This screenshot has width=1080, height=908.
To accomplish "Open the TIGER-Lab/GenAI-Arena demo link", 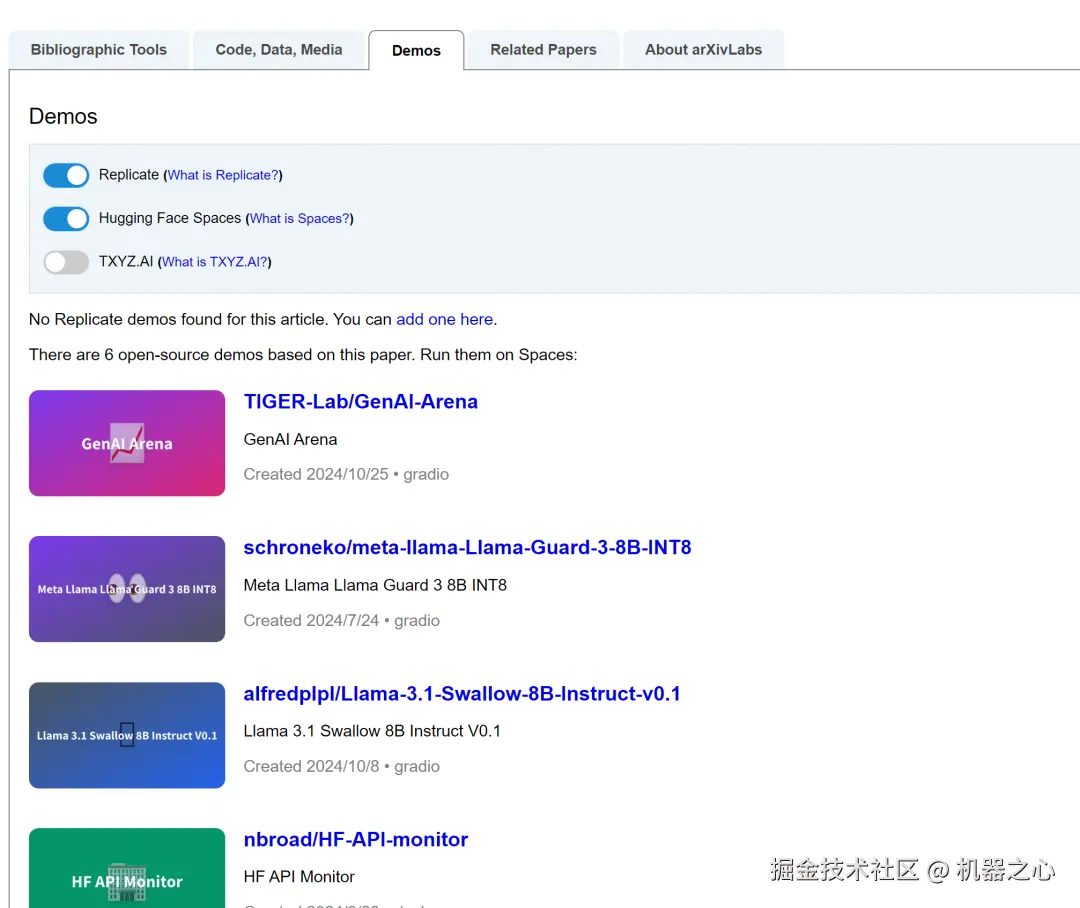I will pos(360,402).
